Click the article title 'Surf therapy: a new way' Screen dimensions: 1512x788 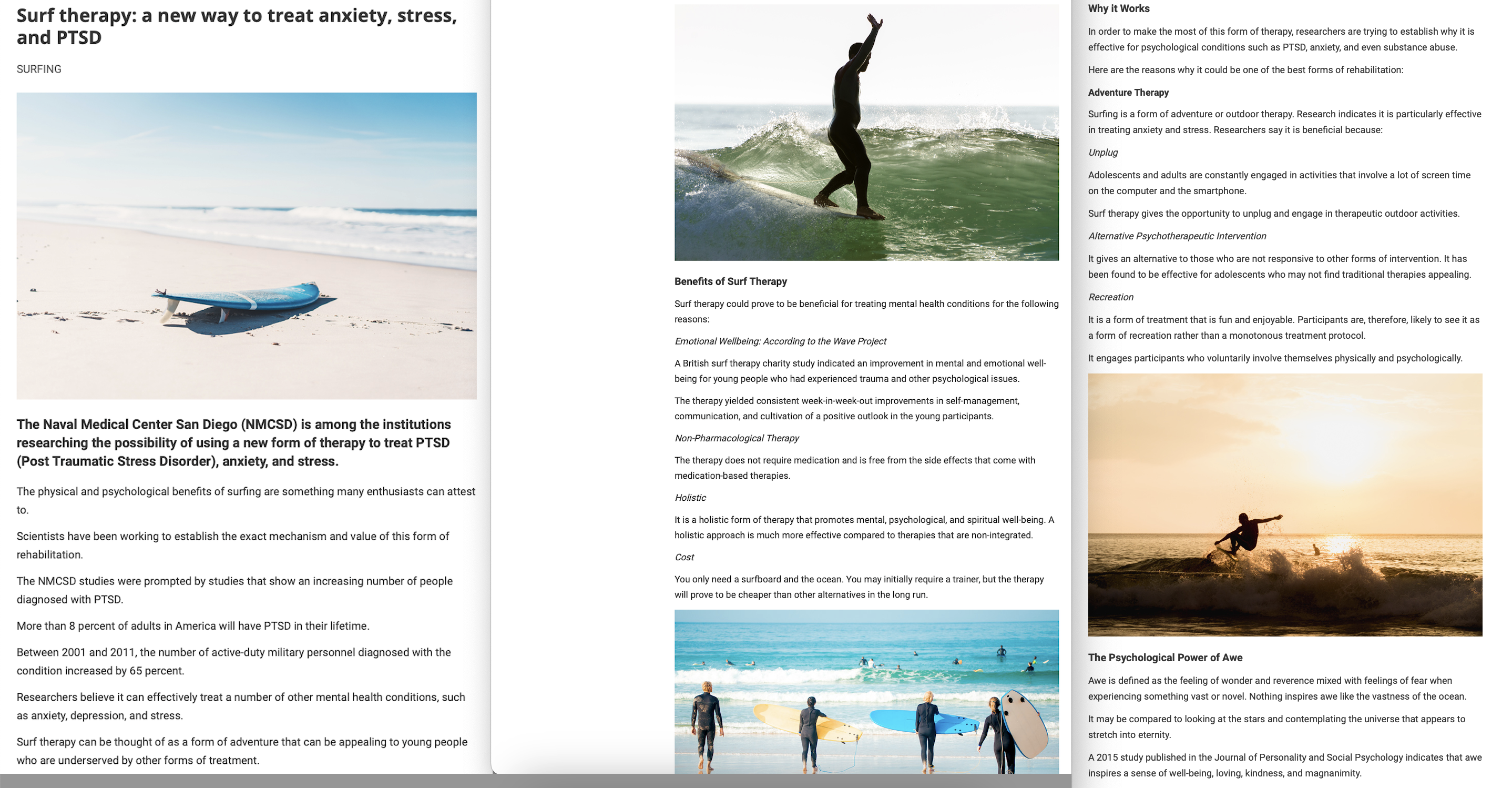(x=237, y=26)
